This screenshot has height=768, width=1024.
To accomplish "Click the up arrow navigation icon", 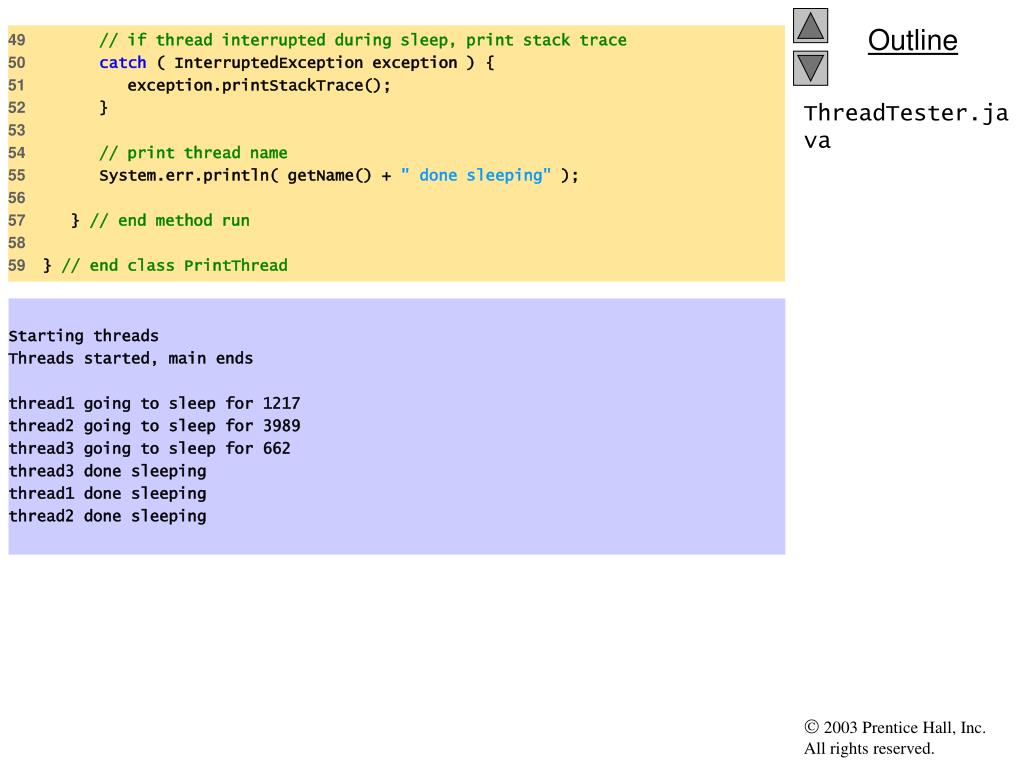I will pos(810,25).
